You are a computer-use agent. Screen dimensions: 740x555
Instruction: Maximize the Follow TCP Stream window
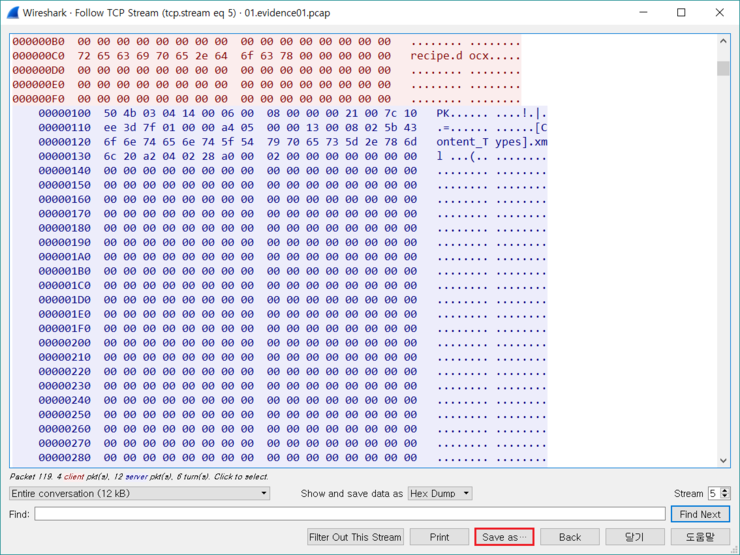tap(681, 12)
